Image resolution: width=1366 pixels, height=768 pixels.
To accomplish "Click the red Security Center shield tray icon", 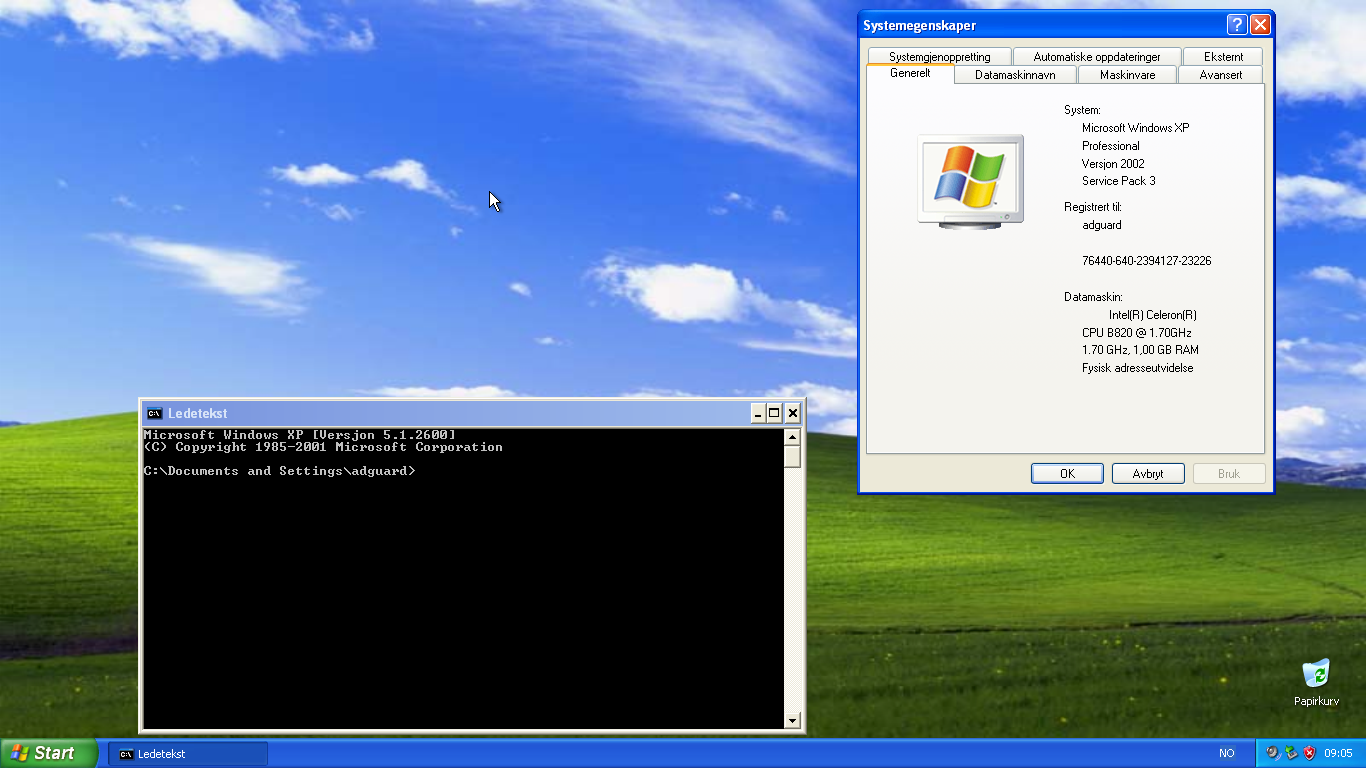I will [x=1309, y=753].
